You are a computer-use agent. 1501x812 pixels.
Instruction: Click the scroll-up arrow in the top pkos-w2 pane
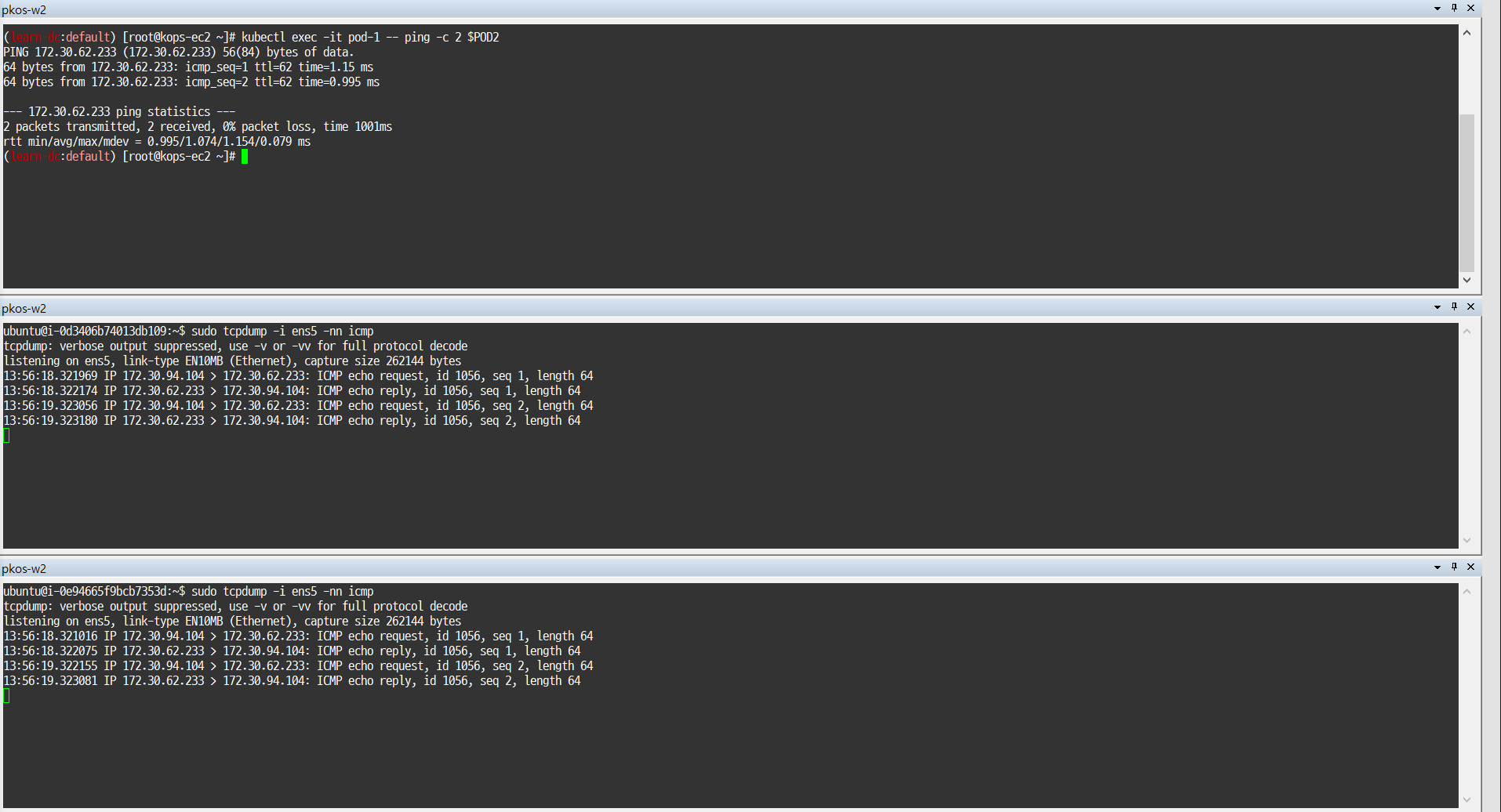point(1467,32)
